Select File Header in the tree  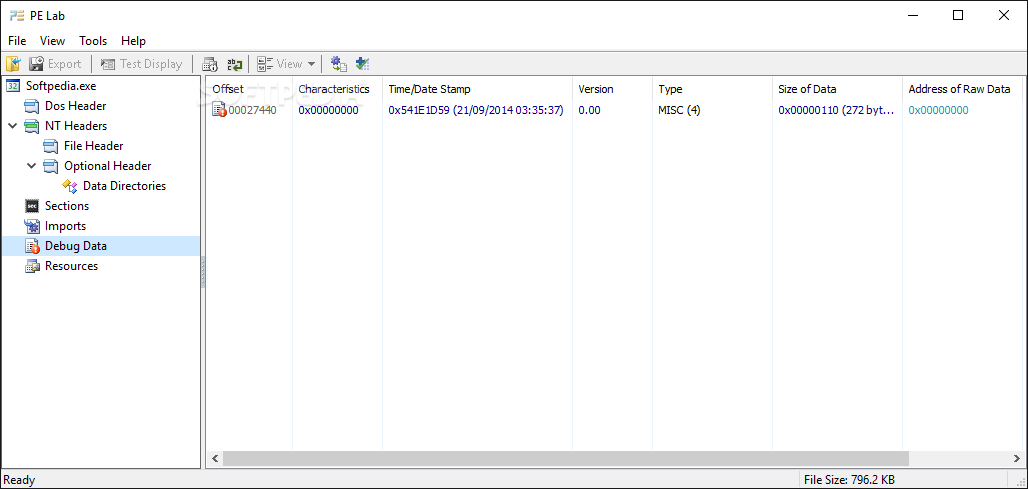coord(93,146)
